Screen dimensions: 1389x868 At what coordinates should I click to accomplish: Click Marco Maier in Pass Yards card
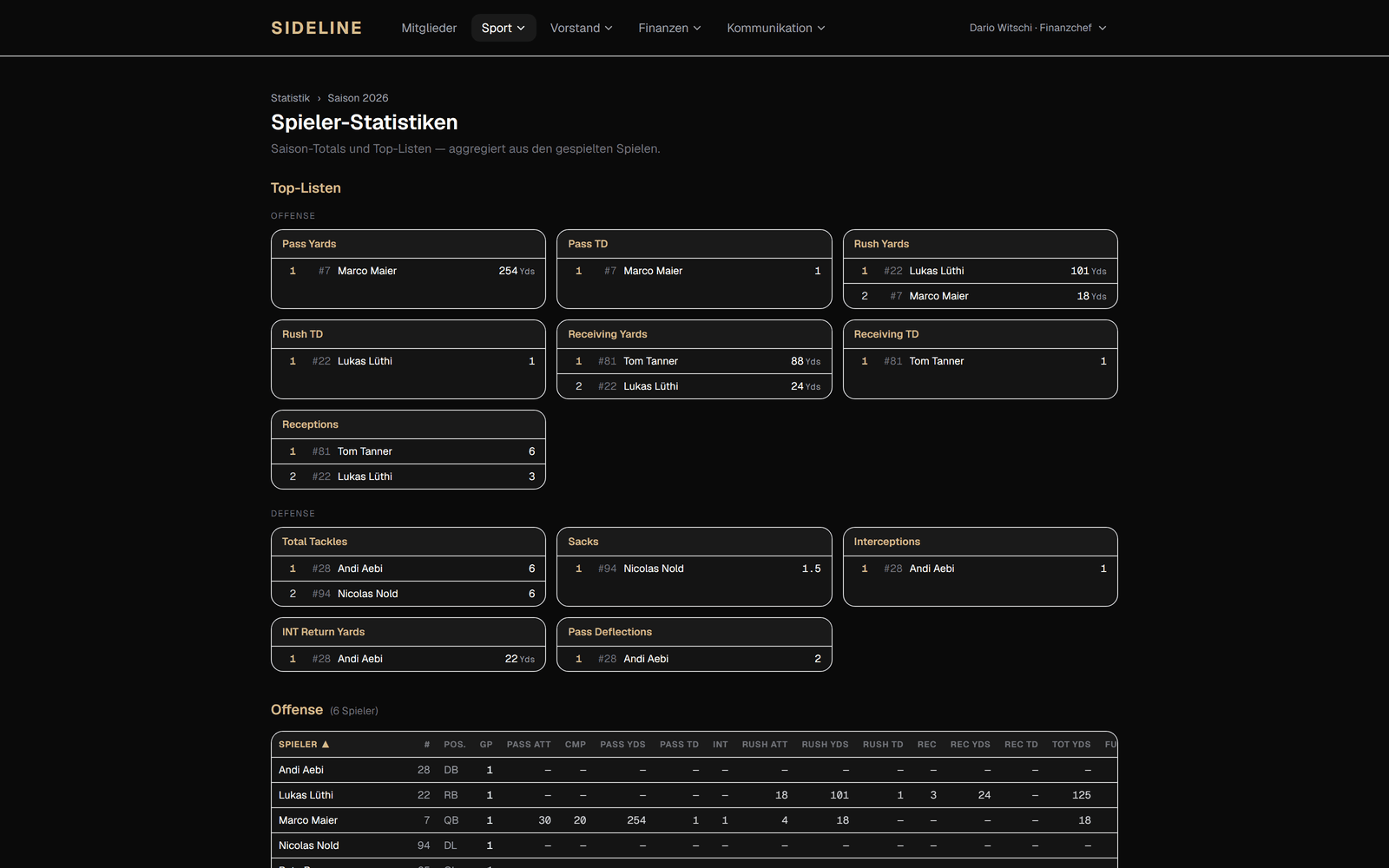point(366,271)
